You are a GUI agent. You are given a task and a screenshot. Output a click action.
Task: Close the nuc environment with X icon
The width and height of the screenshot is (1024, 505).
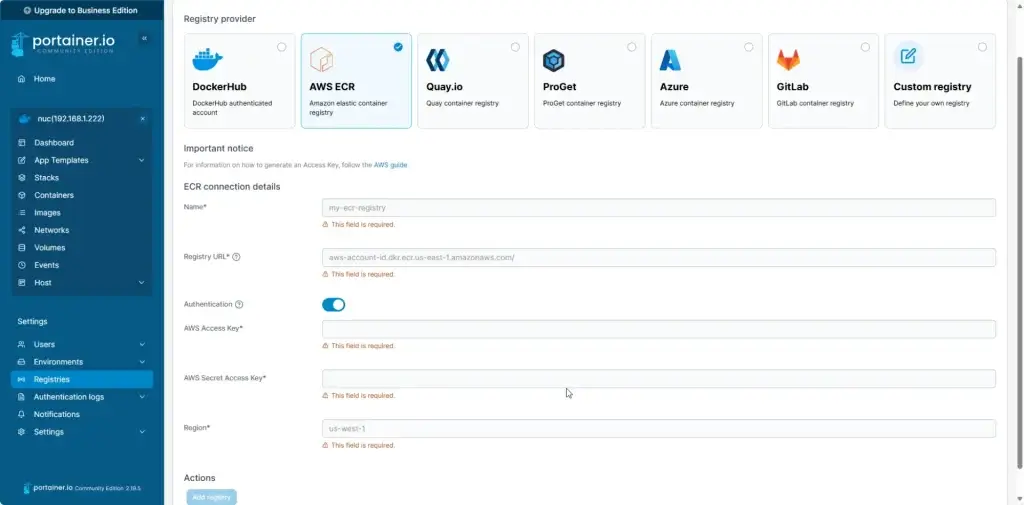click(x=142, y=119)
